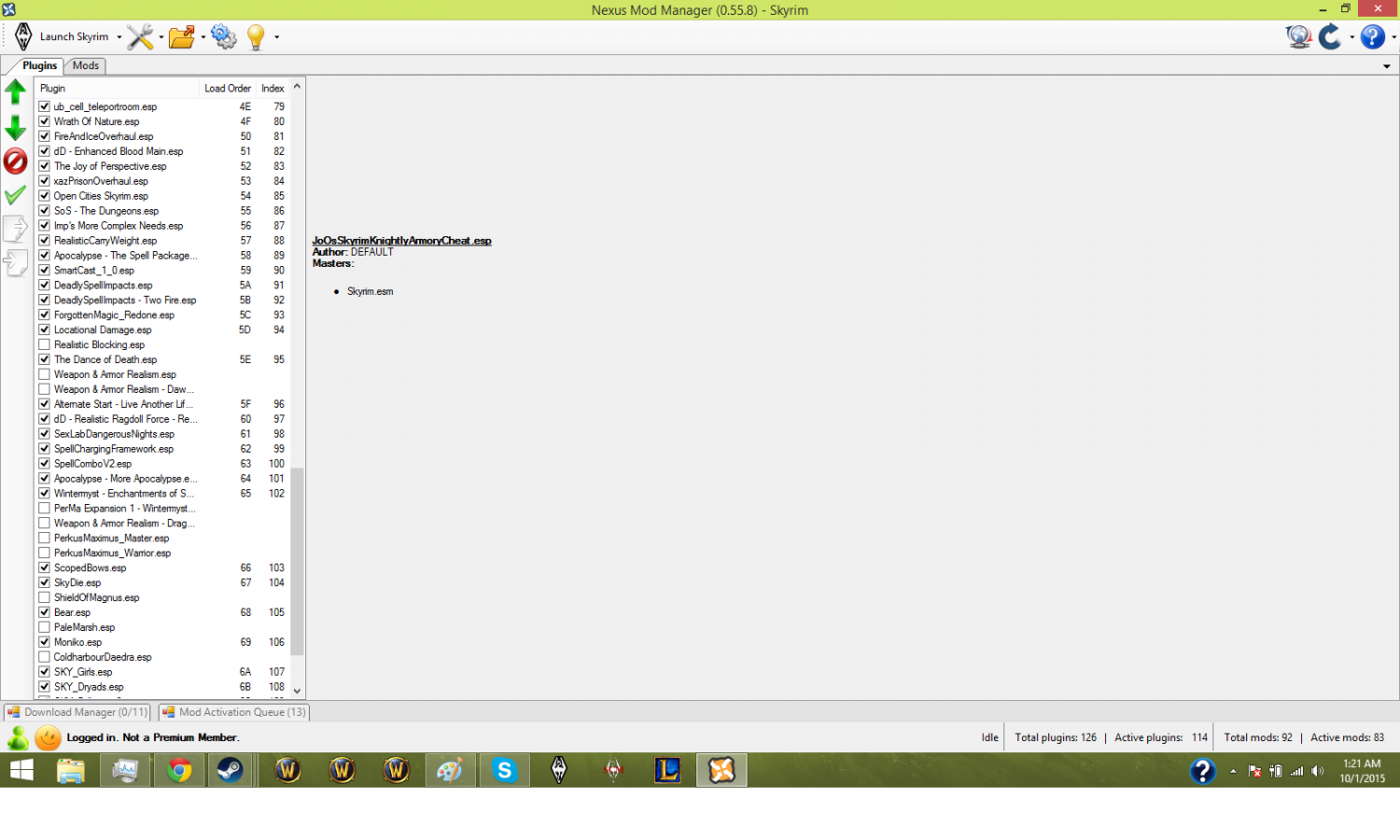Expand the Launch Skyrim dropdown arrow
The image size is (1400, 840).
point(119,37)
